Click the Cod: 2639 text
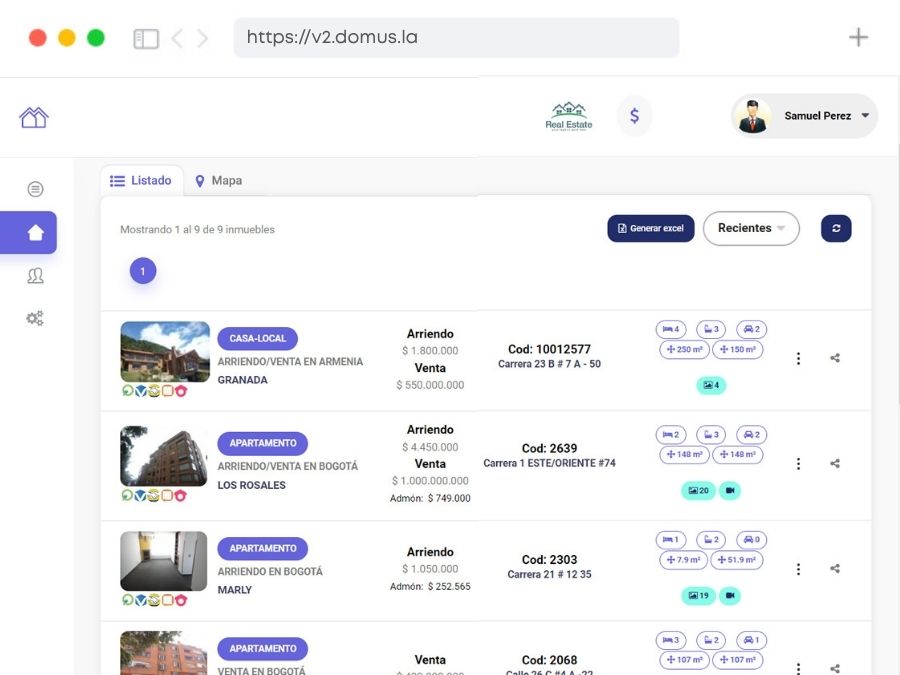 549,448
